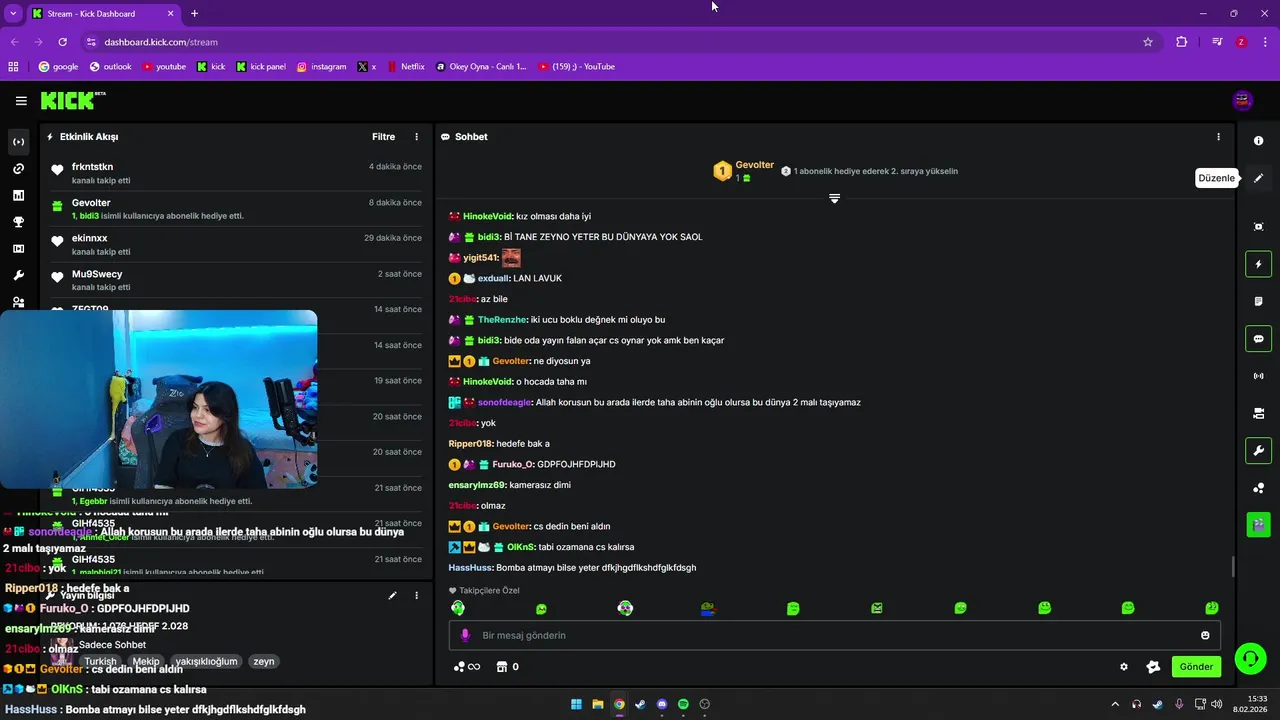Click the shop icon with count 0
Screen dimensions: 1280x720
508,667
